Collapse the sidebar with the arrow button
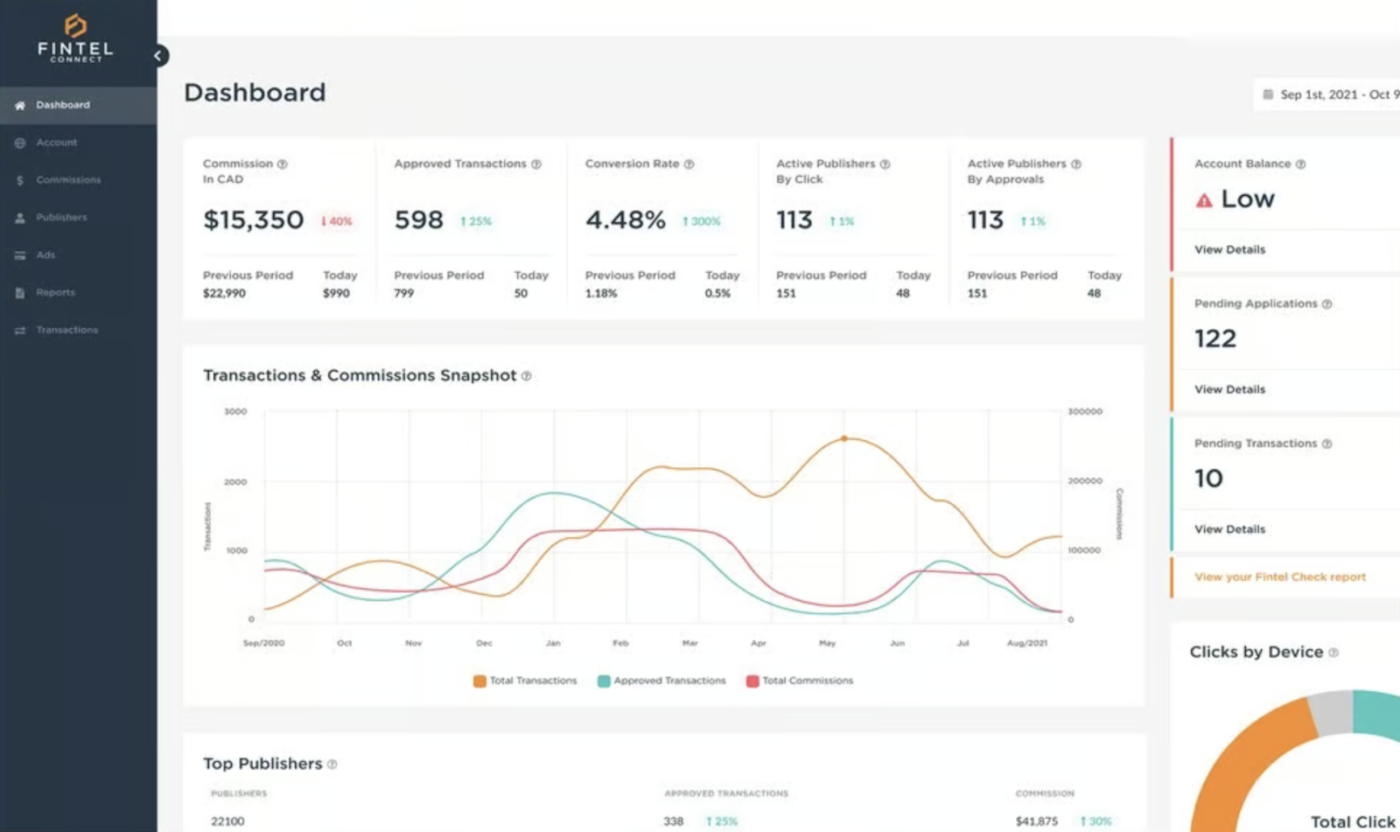The width and height of the screenshot is (1400, 832). point(158,56)
